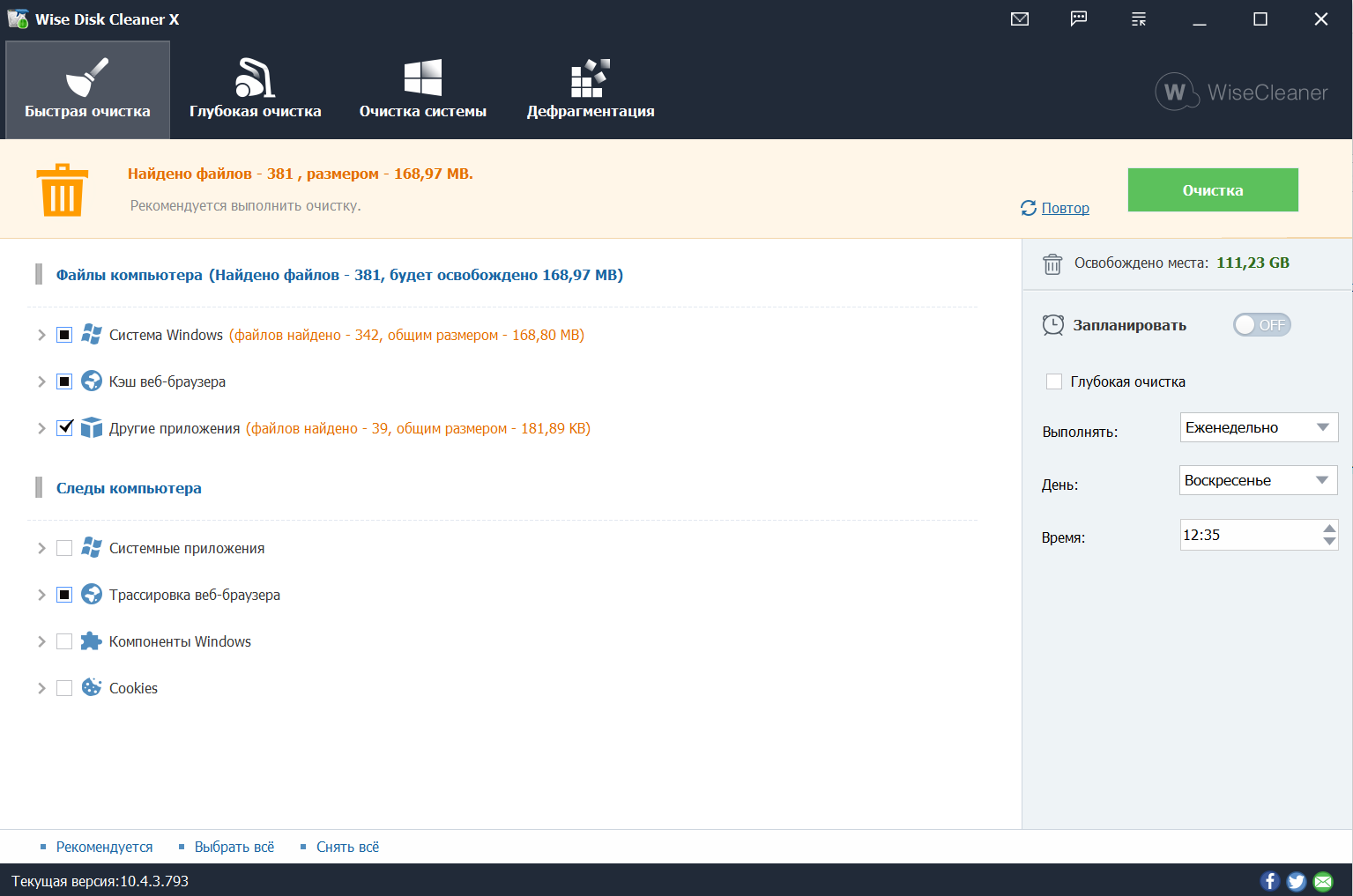Toggle the Запланировать schedule switch
The width and height of the screenshot is (1353, 896).
pos(1261,325)
